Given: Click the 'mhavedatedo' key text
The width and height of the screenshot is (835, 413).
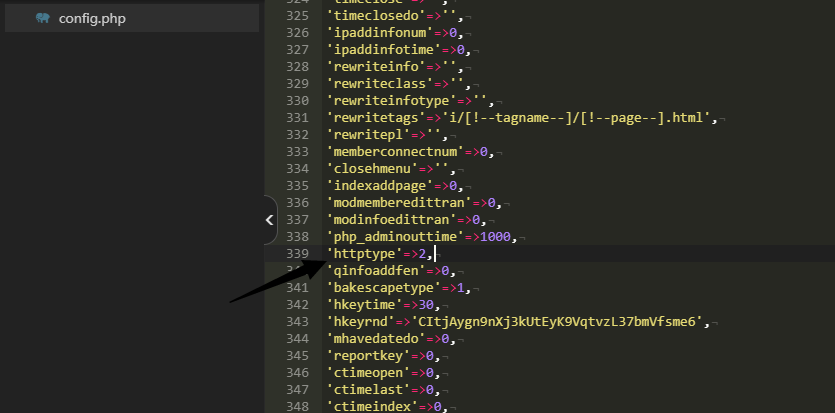Looking at the screenshot, I should [376, 339].
